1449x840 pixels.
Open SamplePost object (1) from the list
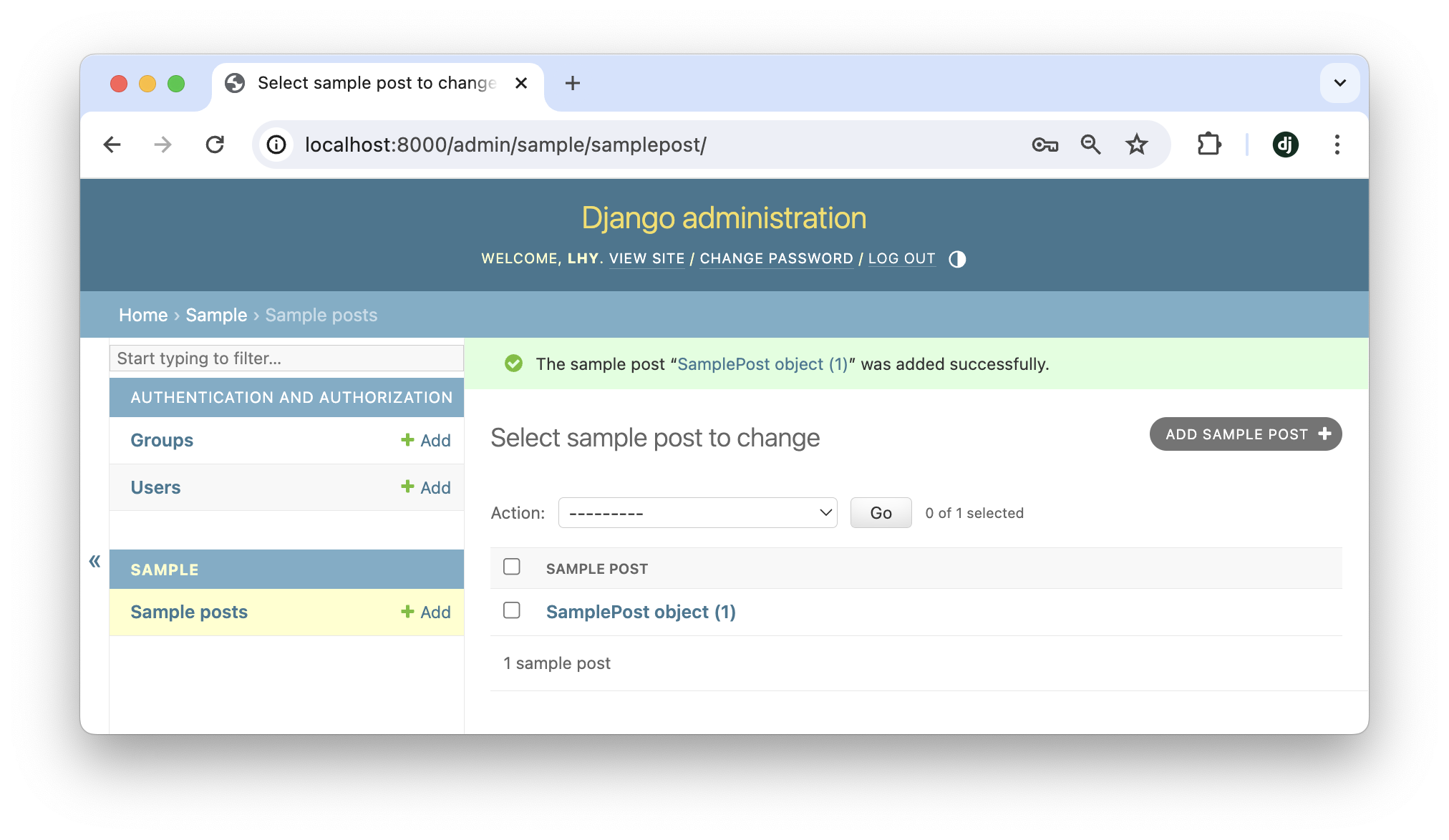(x=641, y=612)
